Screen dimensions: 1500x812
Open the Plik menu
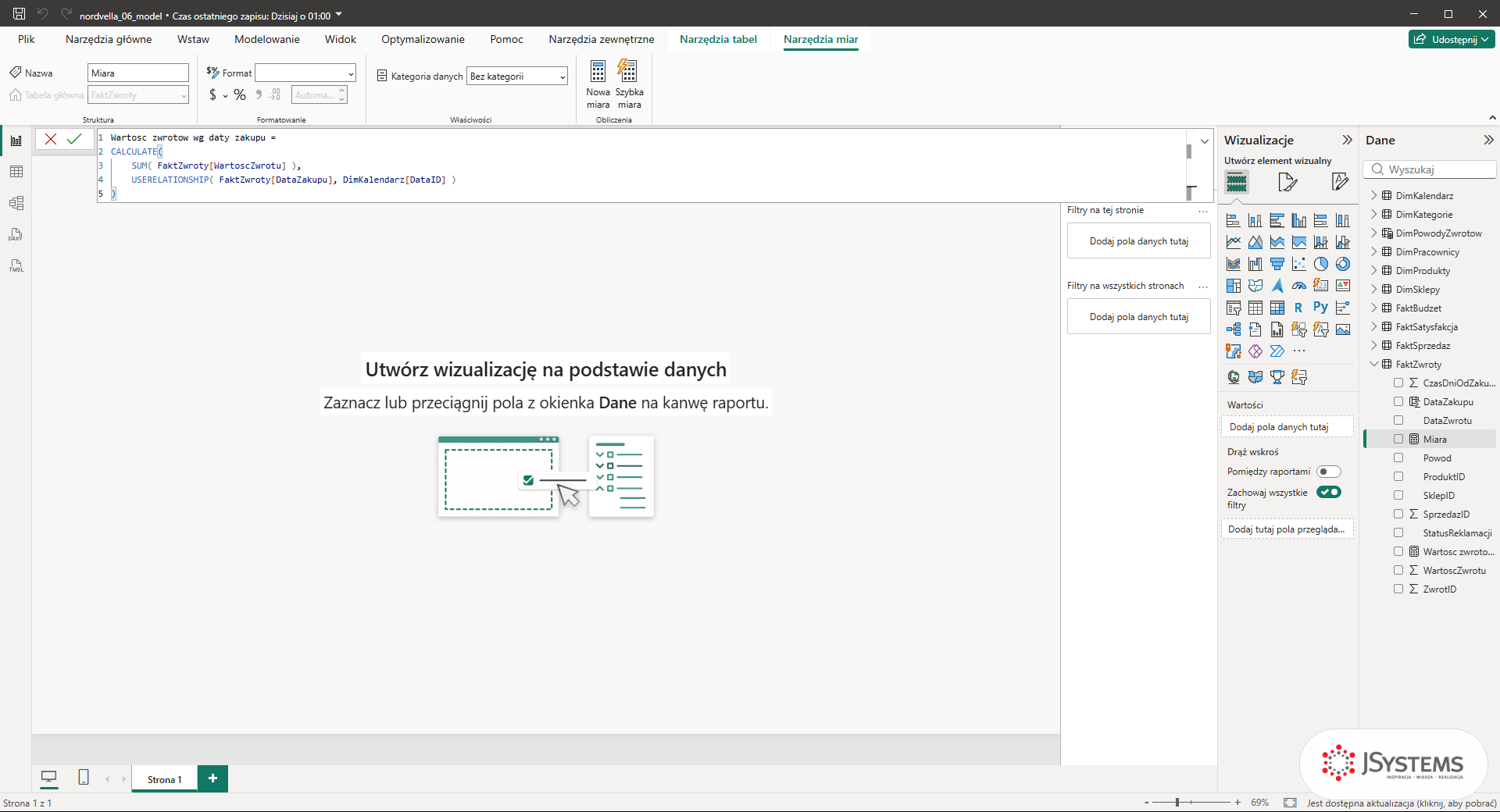point(27,39)
